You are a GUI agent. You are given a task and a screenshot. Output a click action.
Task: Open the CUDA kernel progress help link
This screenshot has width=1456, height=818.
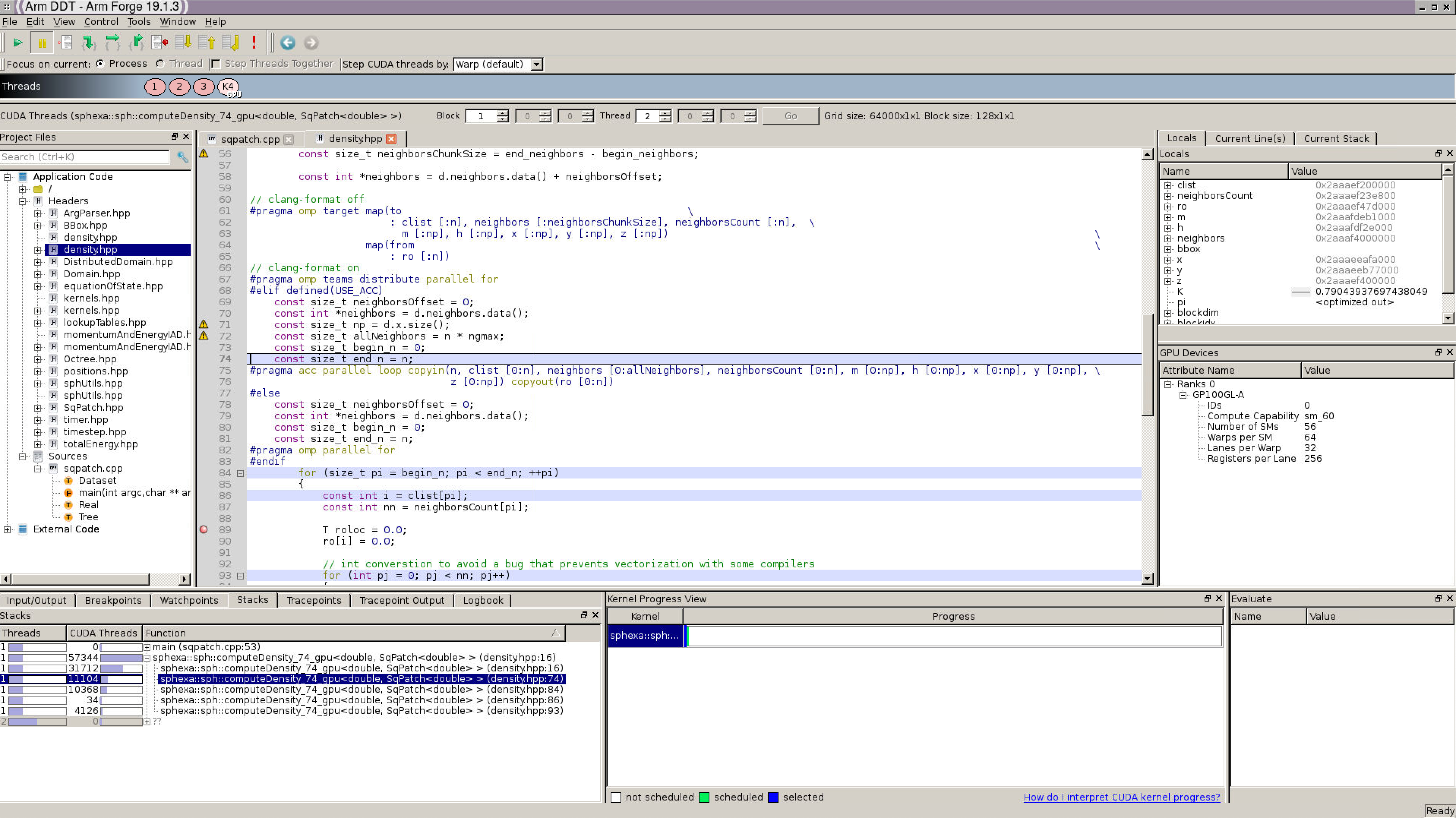click(1121, 797)
